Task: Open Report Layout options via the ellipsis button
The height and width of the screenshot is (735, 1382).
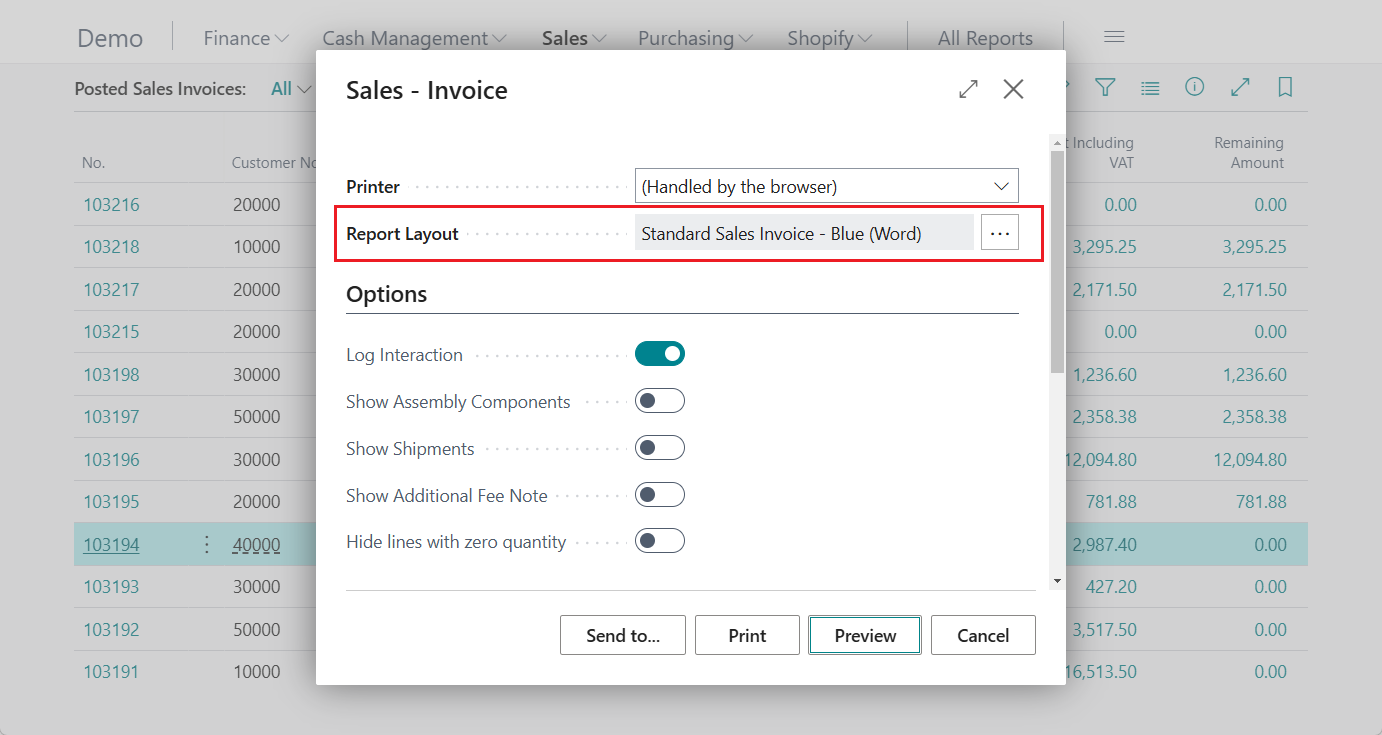Action: tap(1000, 232)
